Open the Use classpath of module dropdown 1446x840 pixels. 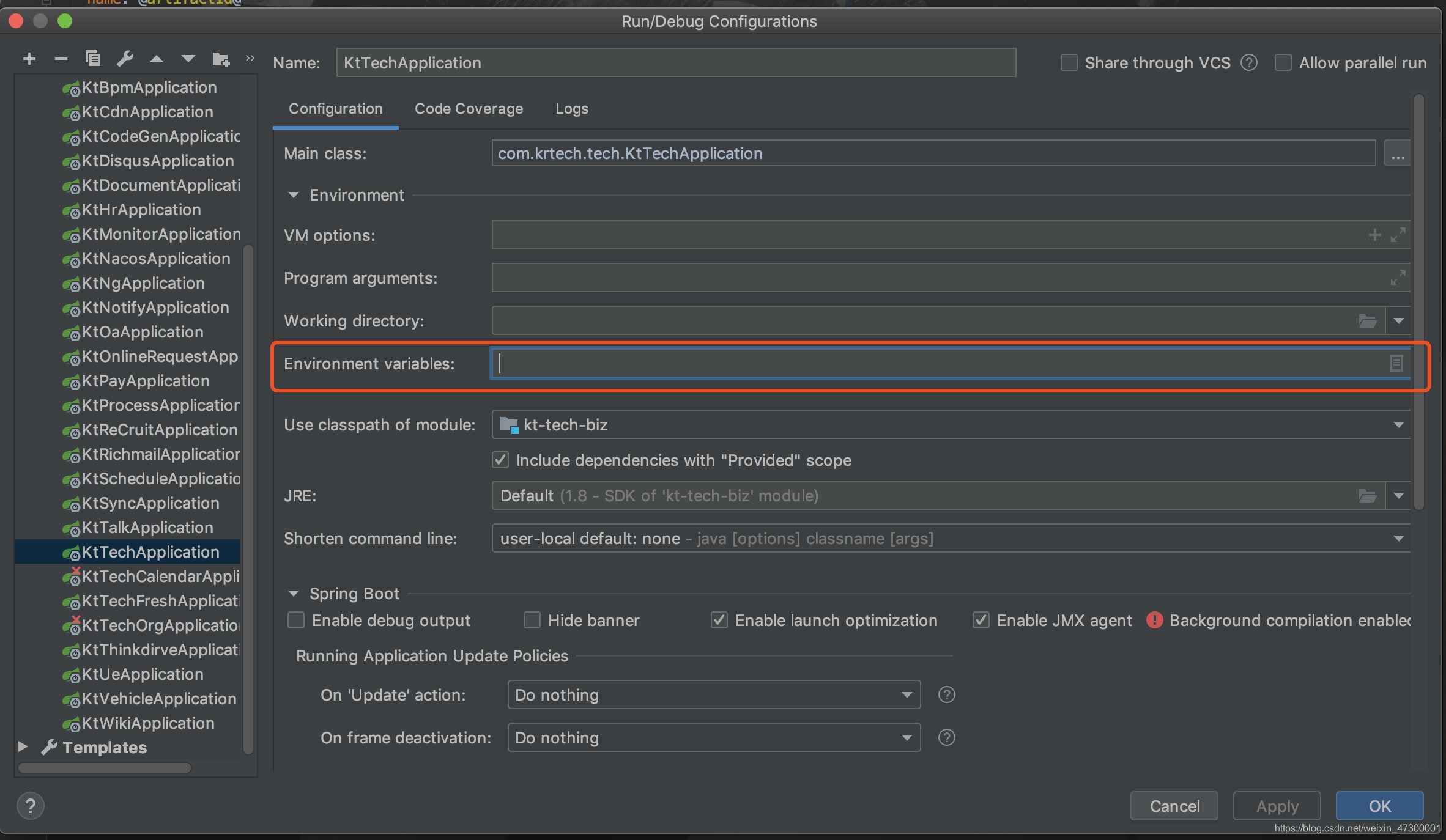pos(1398,425)
